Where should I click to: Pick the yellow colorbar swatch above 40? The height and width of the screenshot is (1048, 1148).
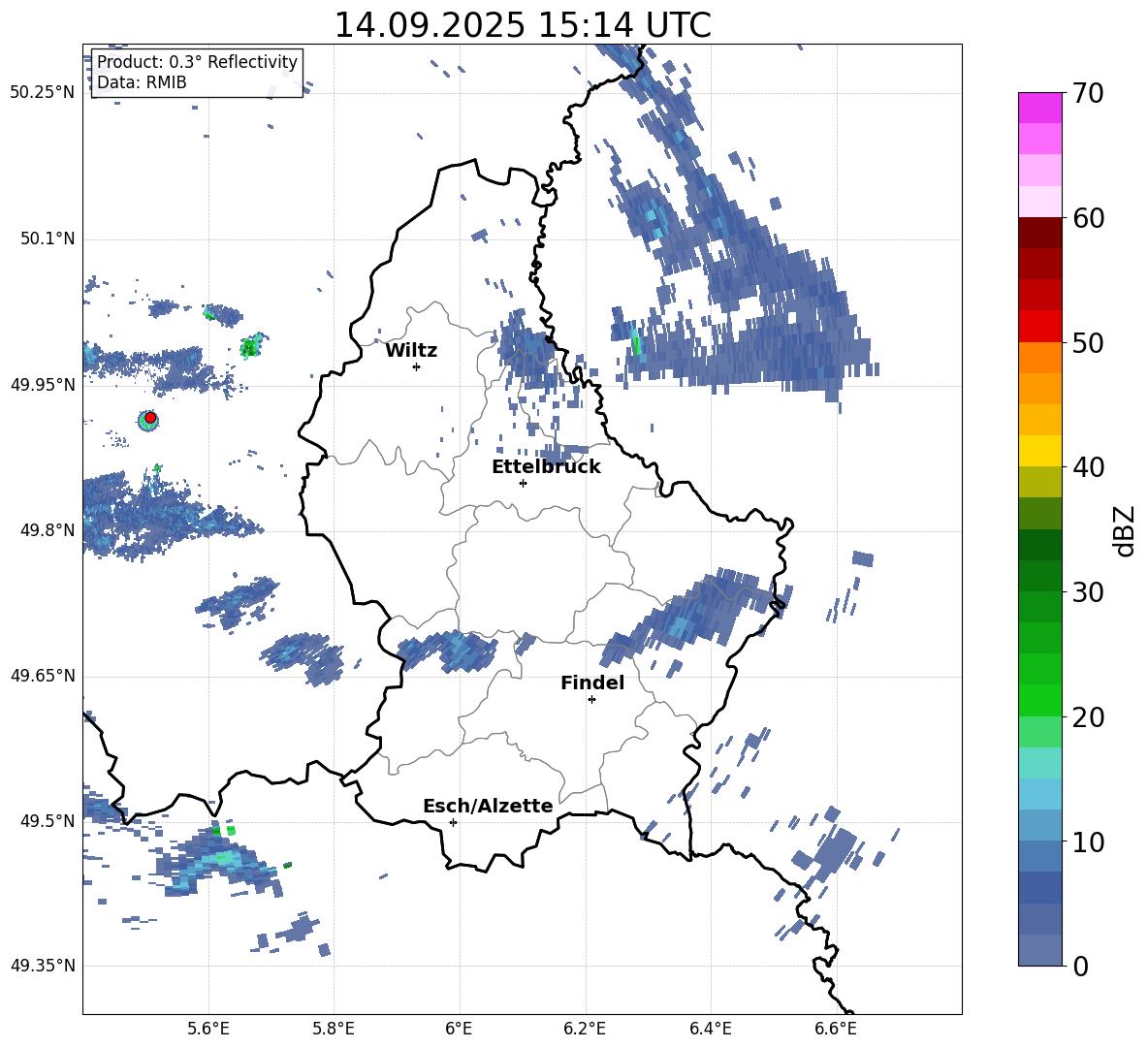[1040, 451]
